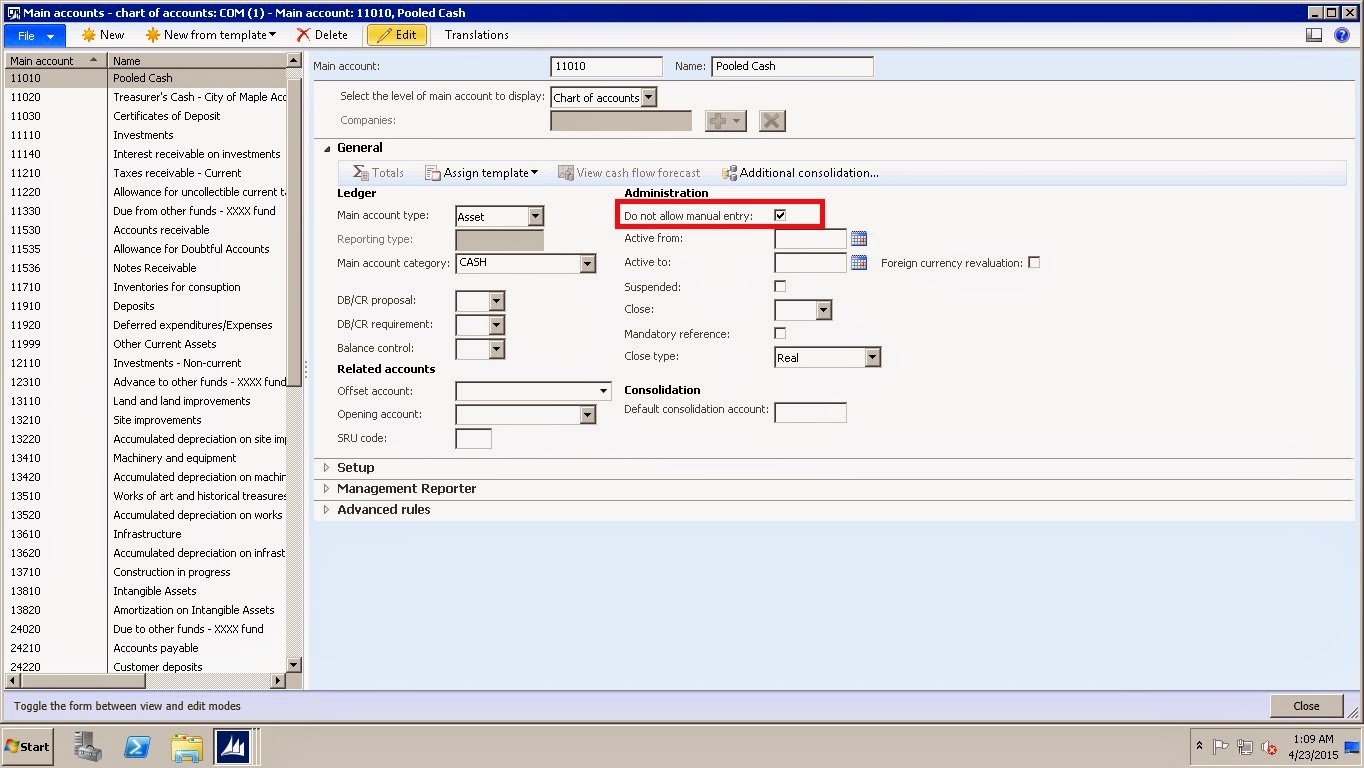Open Dynamics AX help with the question mark
Screen dimensions: 1364x768
1341,34
